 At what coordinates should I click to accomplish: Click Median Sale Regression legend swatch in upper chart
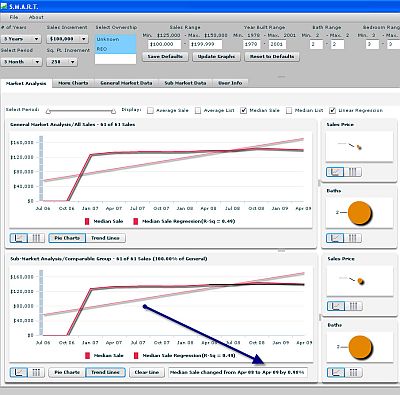point(135,221)
